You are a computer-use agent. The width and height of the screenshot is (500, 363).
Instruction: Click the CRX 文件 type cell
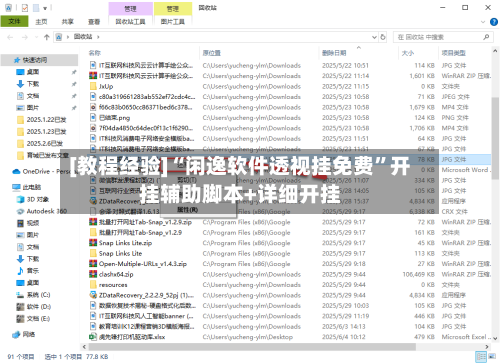tap(455, 212)
